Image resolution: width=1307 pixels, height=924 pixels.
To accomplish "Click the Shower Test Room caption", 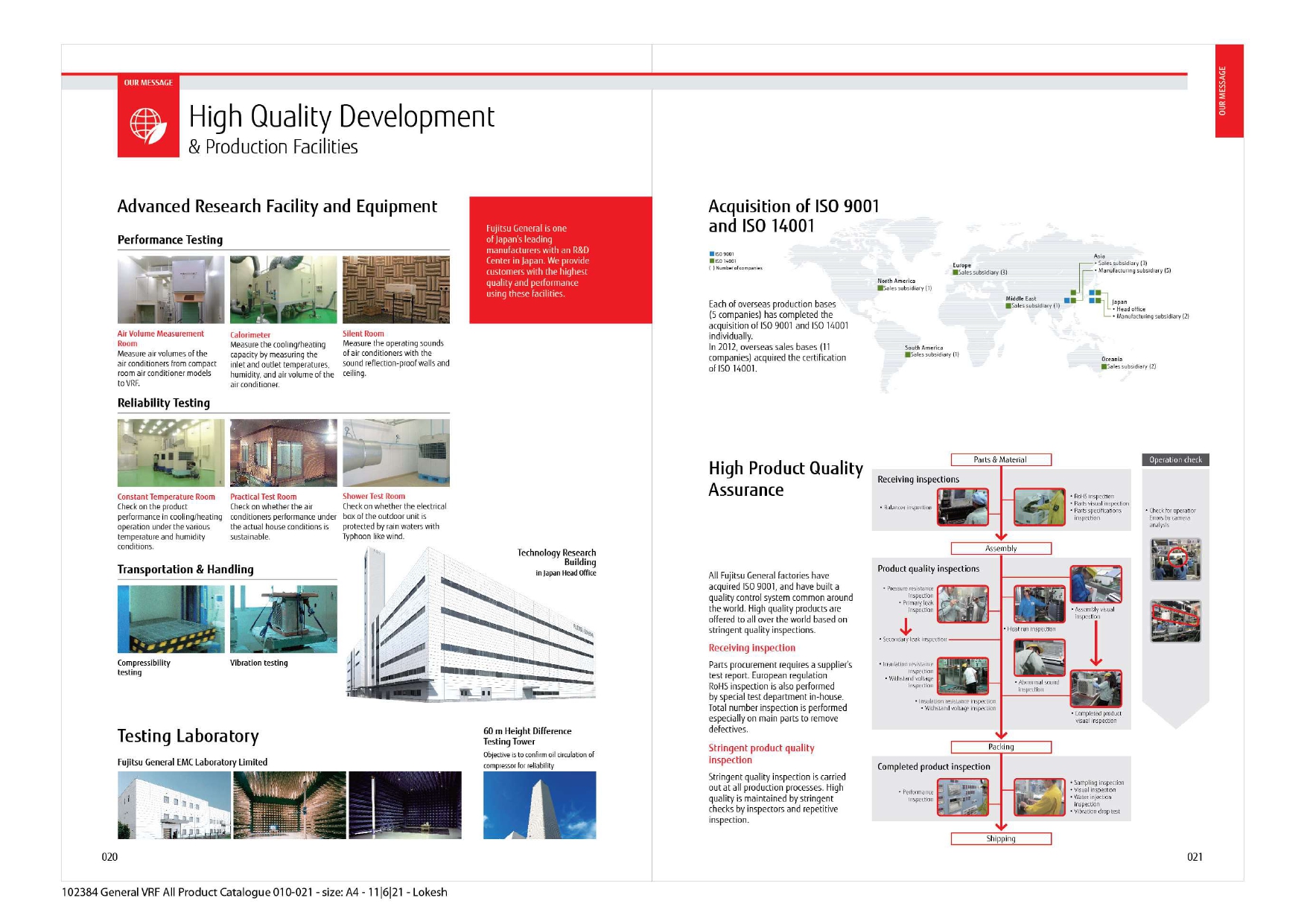I will coord(374,496).
